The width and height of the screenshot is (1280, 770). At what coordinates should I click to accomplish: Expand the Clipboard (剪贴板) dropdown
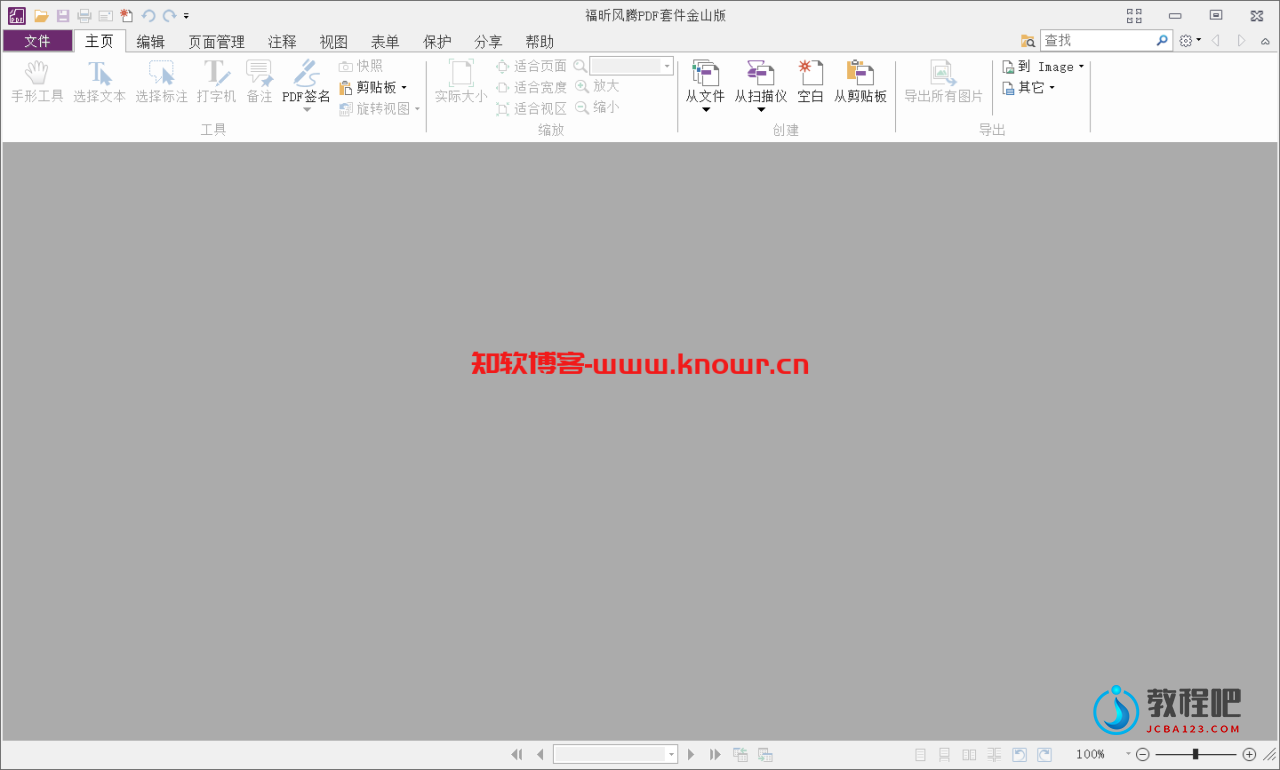coord(404,87)
